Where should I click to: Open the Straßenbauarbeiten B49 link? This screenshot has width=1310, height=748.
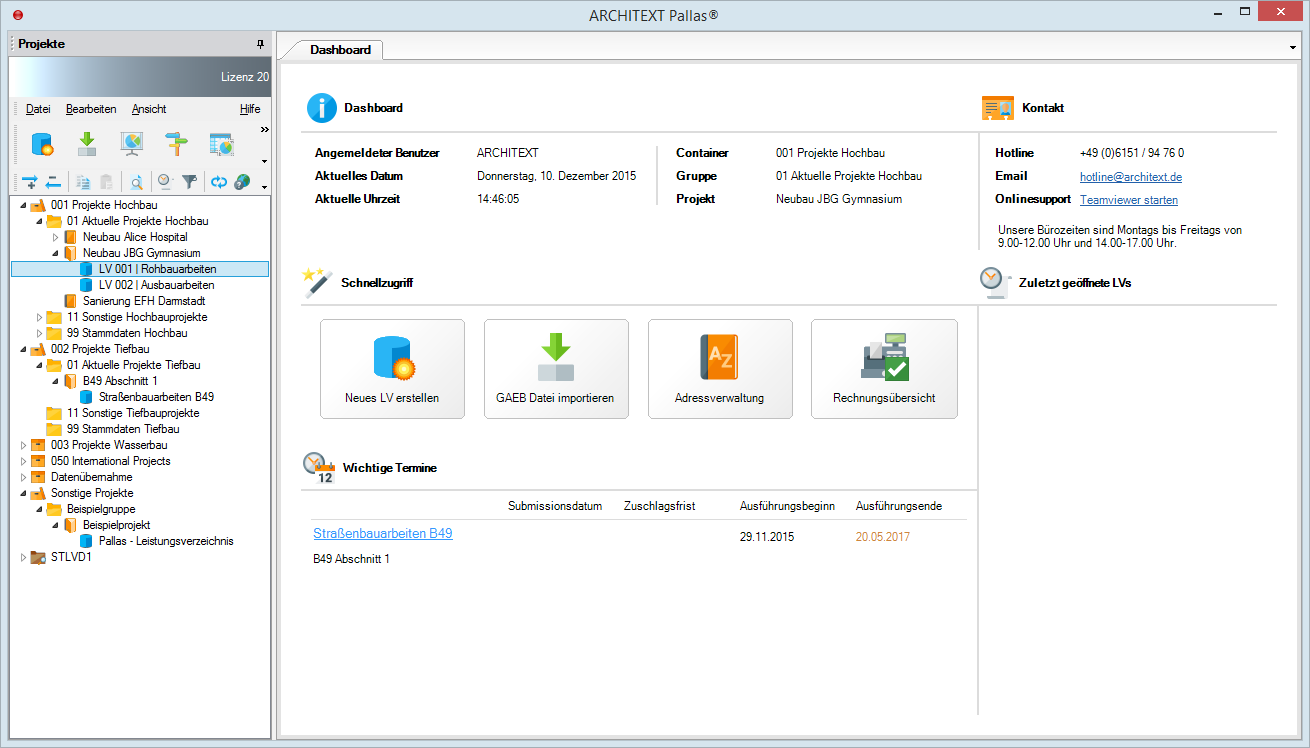pyautogui.click(x=383, y=534)
